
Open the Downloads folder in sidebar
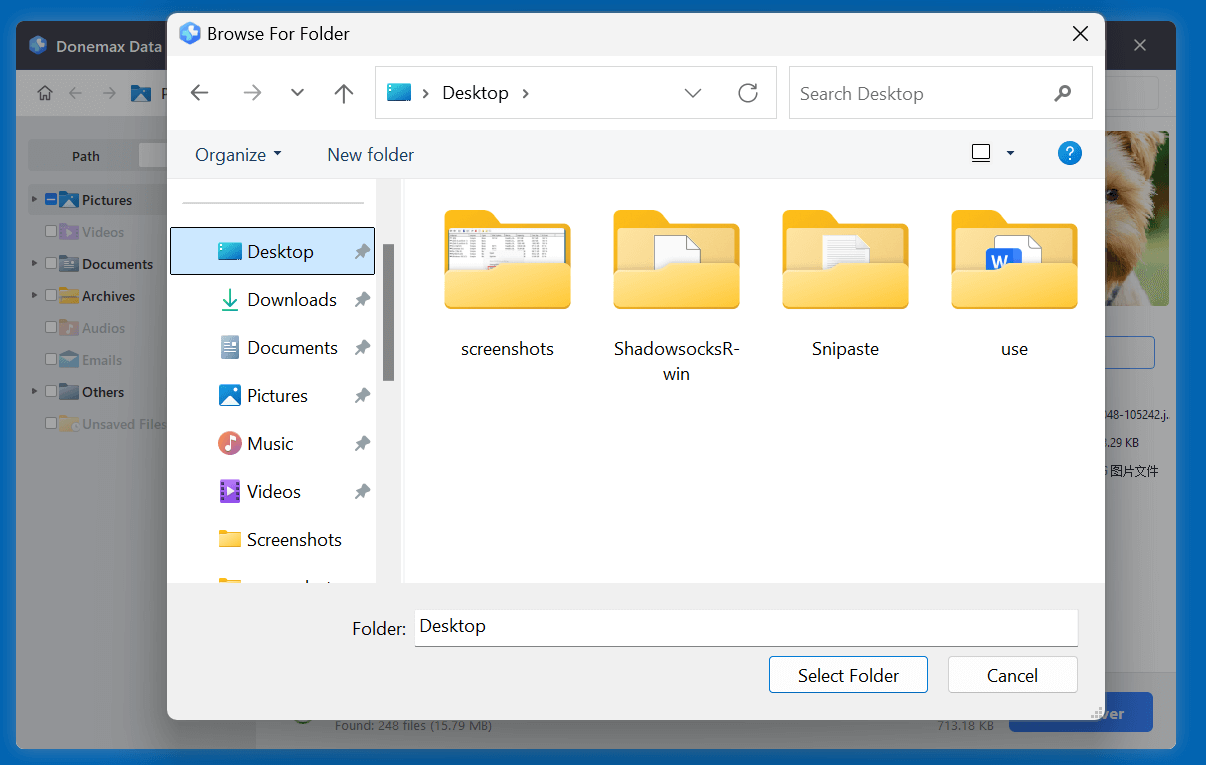291,300
